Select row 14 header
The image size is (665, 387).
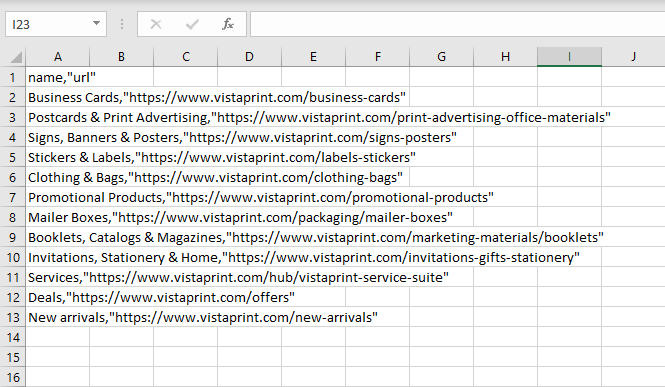(13, 337)
